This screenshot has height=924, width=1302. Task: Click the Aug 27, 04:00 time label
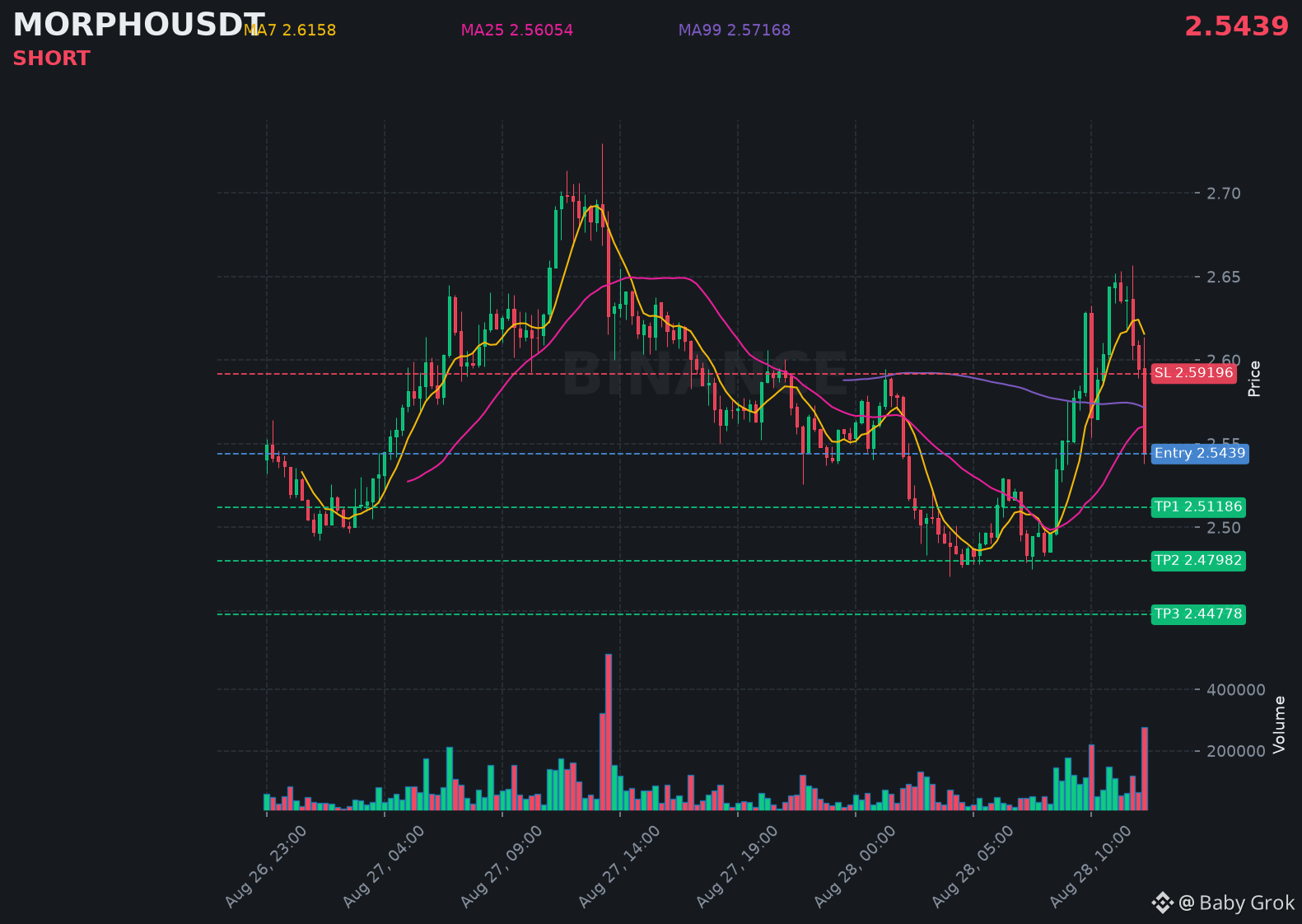[385, 867]
